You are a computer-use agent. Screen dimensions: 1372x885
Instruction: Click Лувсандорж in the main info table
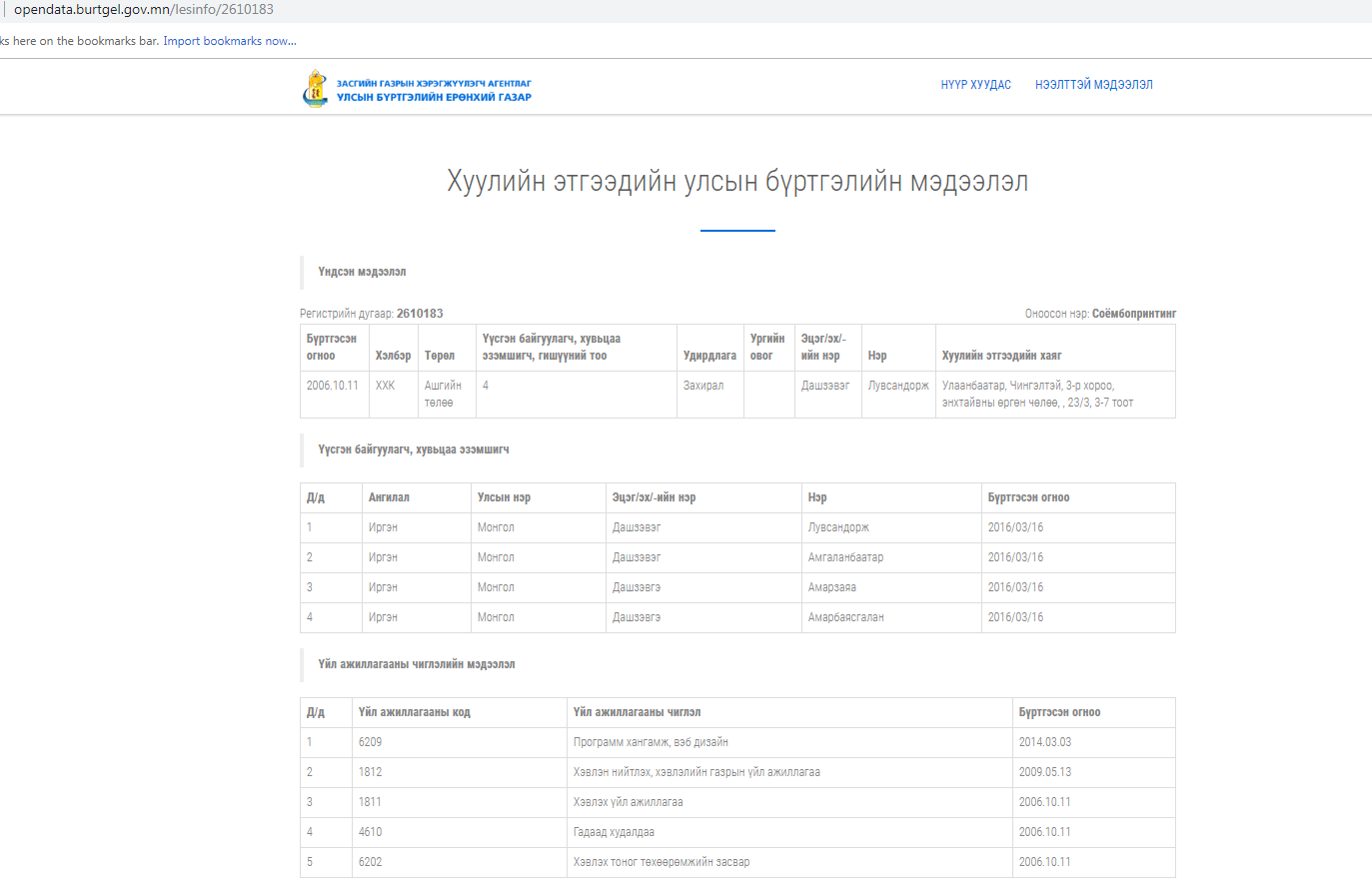point(898,386)
